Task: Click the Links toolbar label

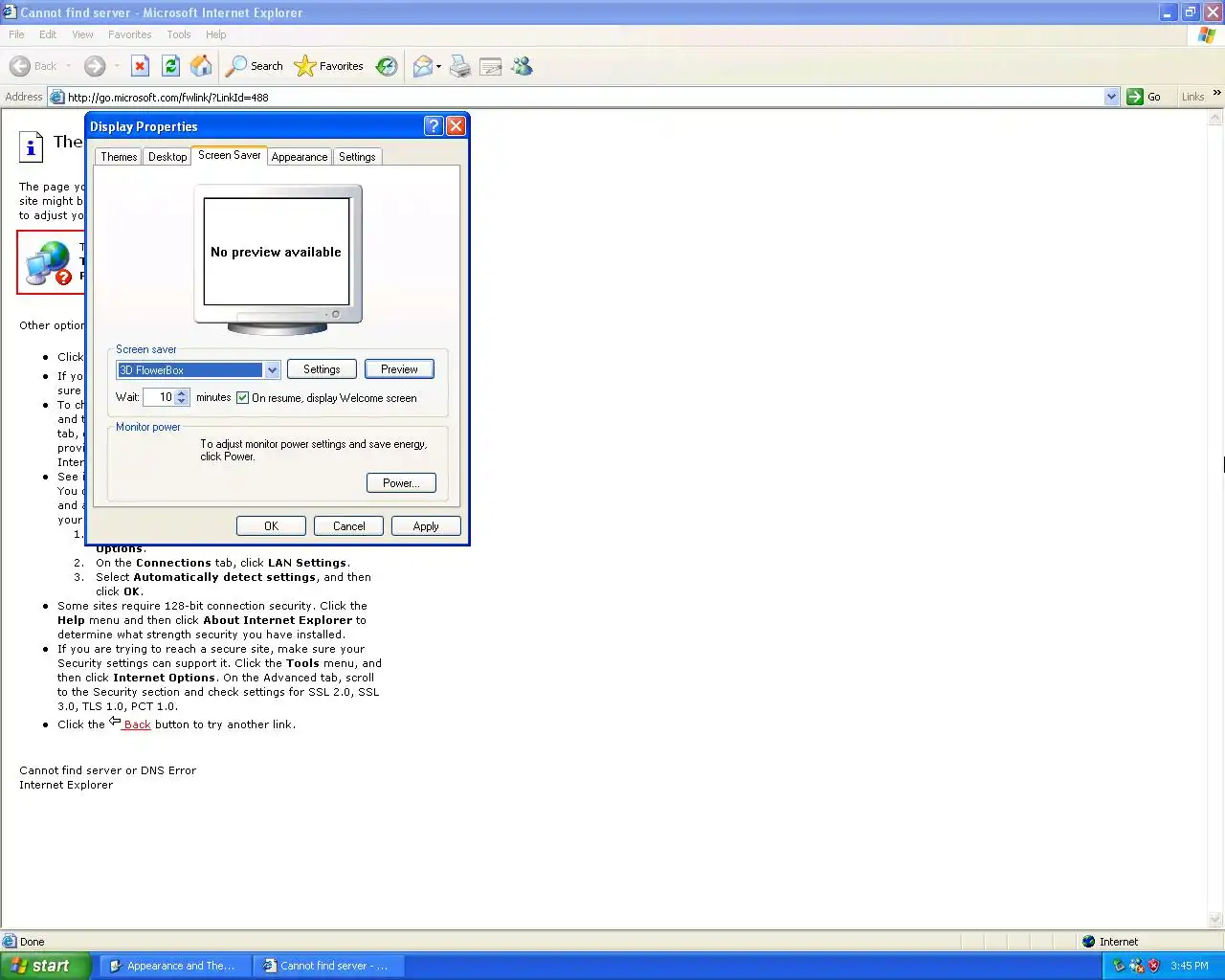Action: [1192, 97]
